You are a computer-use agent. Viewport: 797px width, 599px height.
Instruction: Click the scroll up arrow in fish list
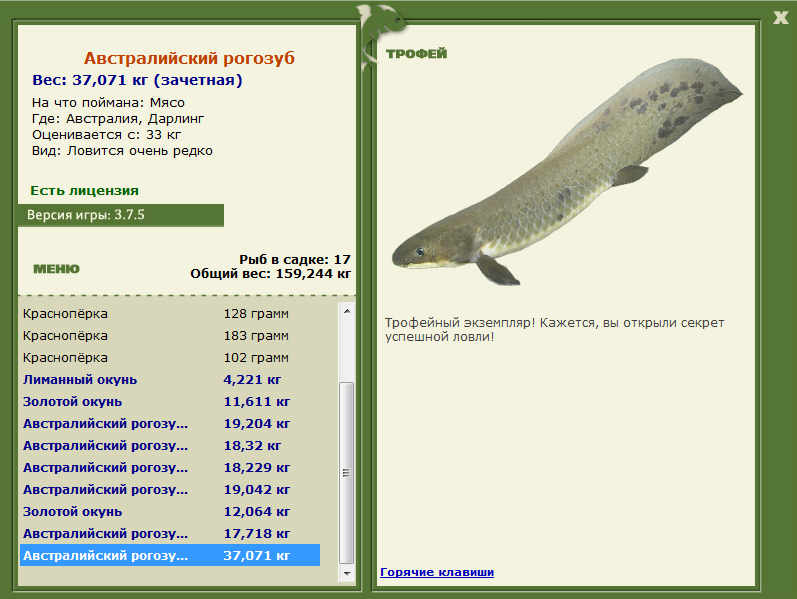tap(347, 311)
